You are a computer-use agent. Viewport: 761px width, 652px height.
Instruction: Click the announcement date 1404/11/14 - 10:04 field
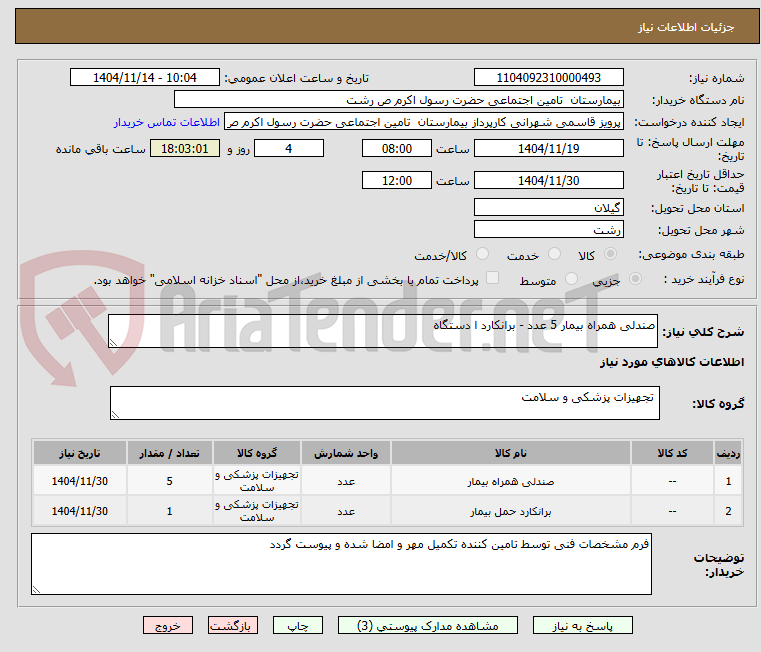[x=145, y=77]
